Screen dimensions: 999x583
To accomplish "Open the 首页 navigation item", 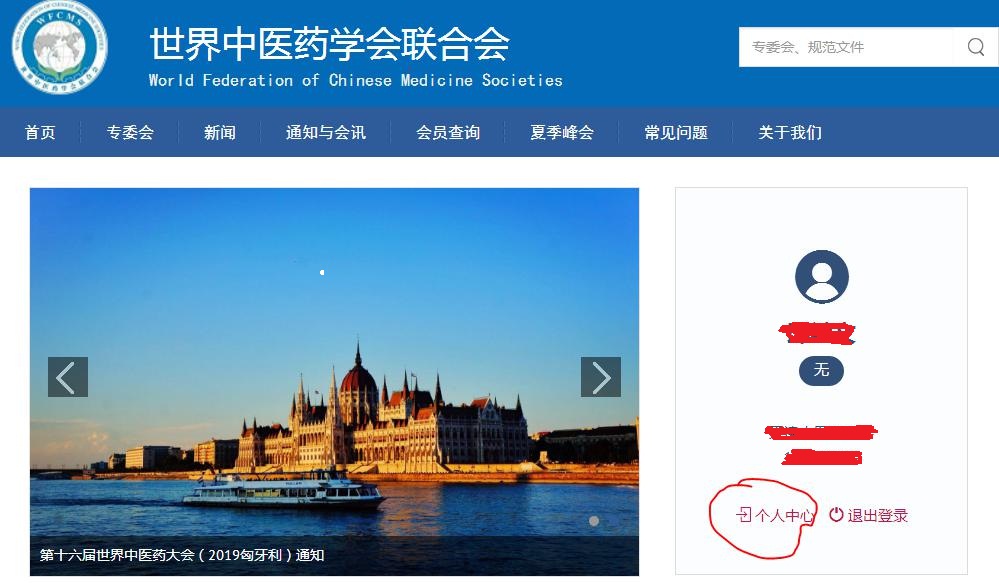I will (x=40, y=133).
